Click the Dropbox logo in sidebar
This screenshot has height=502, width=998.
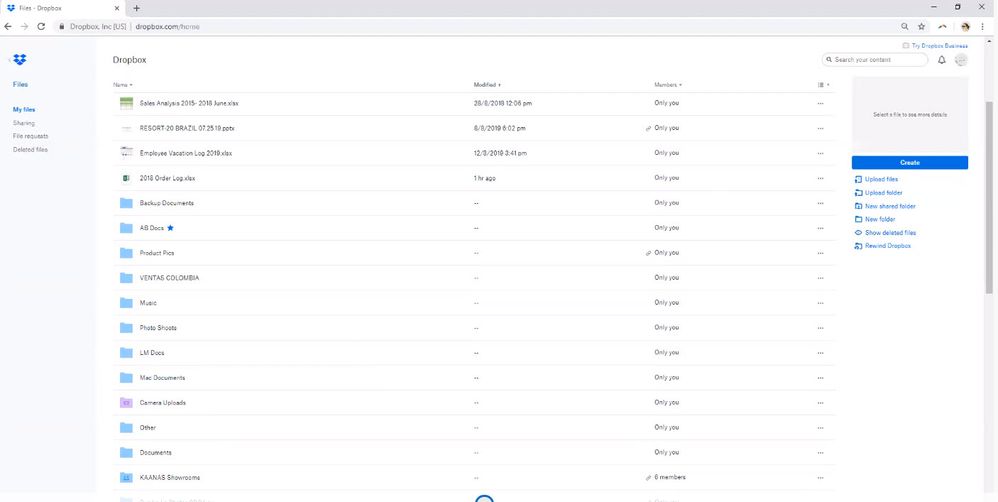(x=20, y=60)
